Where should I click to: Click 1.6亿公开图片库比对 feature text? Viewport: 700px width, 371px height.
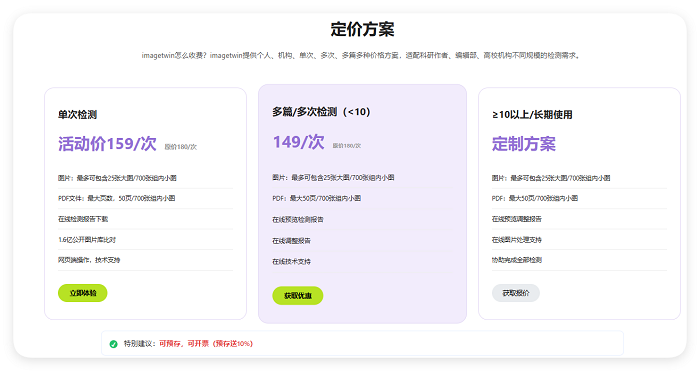(87, 240)
